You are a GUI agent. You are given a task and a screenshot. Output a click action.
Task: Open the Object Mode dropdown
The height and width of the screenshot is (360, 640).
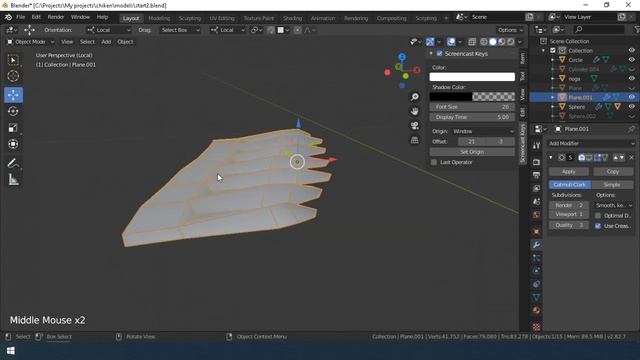point(31,42)
